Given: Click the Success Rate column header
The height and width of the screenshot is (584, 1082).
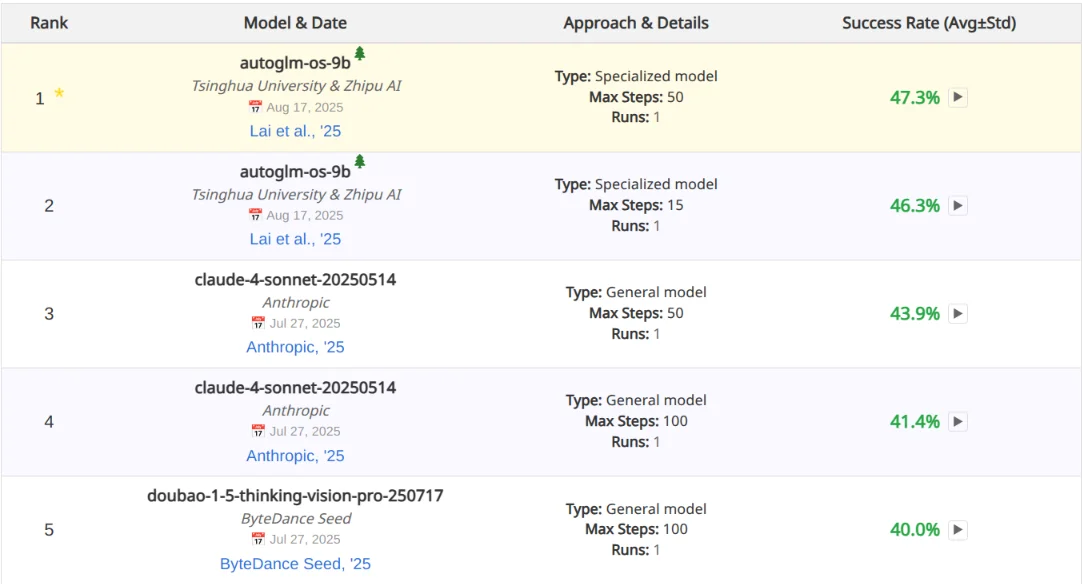Looking at the screenshot, I should [x=928, y=22].
